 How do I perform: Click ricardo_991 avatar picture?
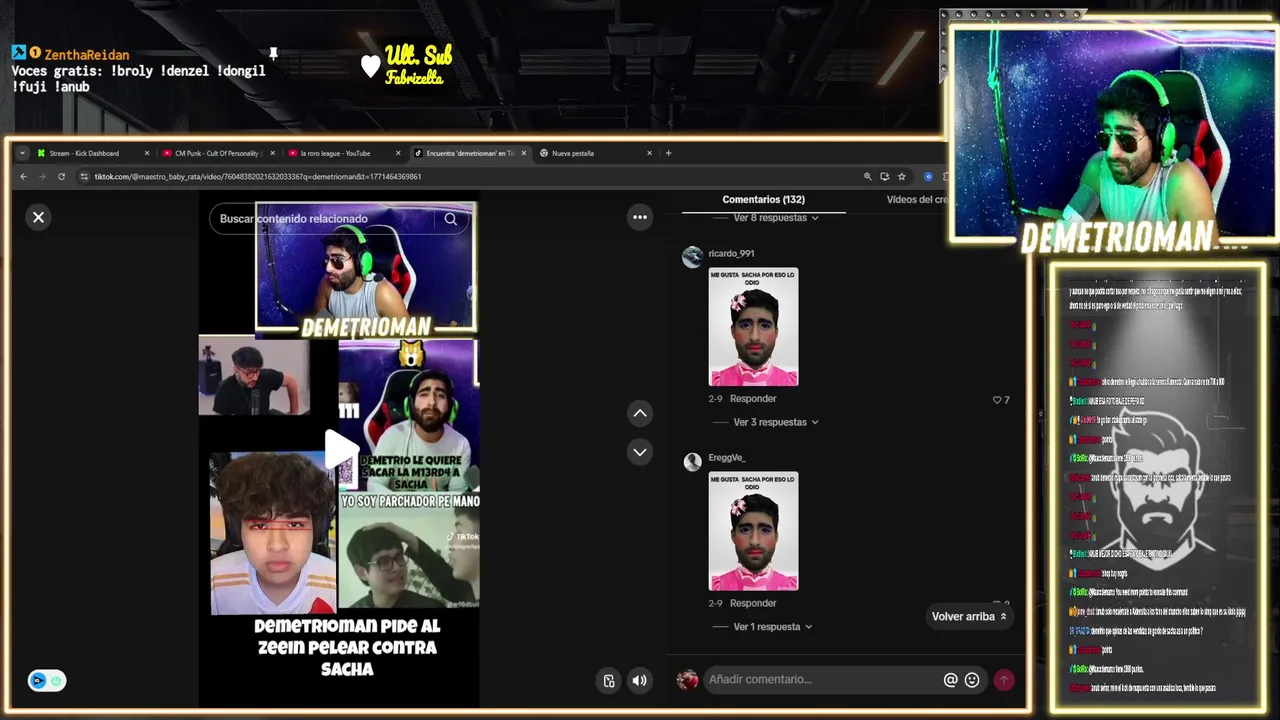[x=692, y=257]
